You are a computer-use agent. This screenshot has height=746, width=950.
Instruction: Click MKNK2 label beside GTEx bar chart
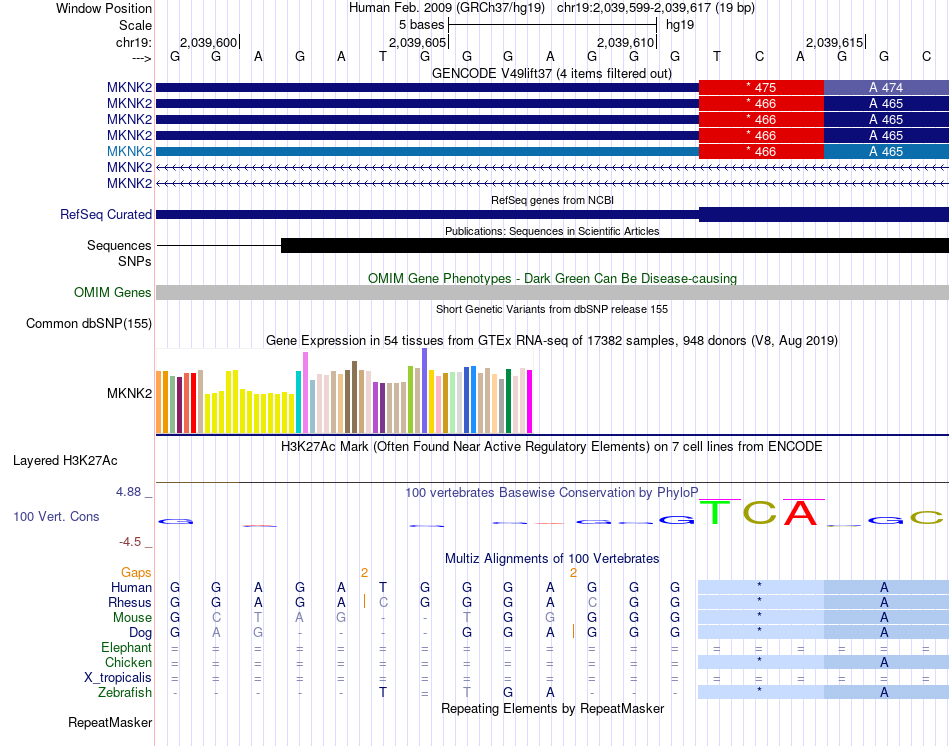click(129, 393)
